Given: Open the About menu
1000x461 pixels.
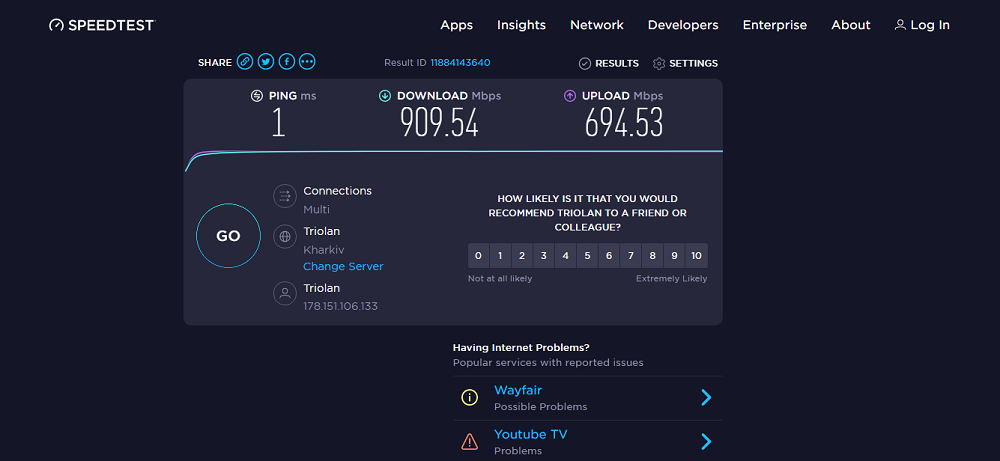Looking at the screenshot, I should coord(851,25).
